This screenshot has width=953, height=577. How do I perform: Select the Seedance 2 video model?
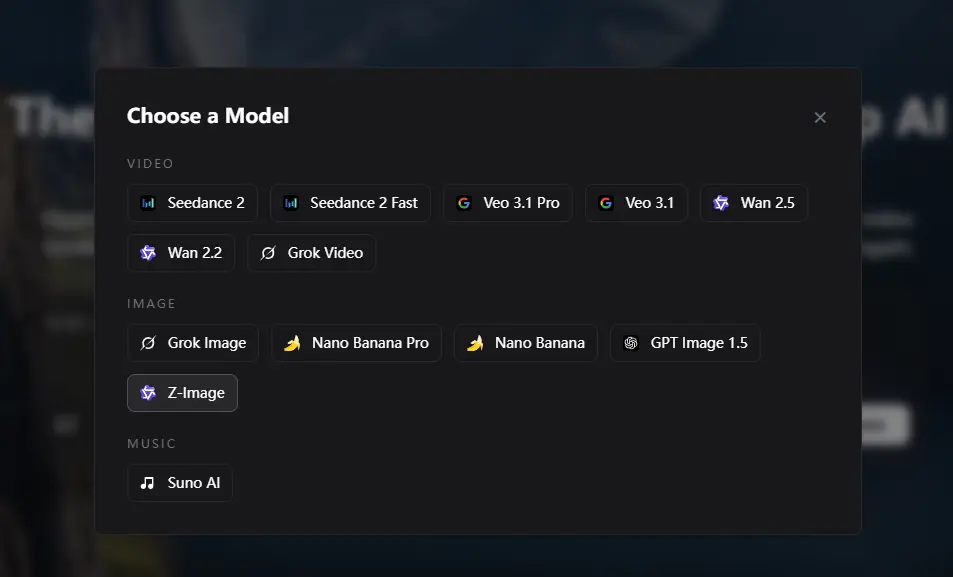pyautogui.click(x=192, y=203)
